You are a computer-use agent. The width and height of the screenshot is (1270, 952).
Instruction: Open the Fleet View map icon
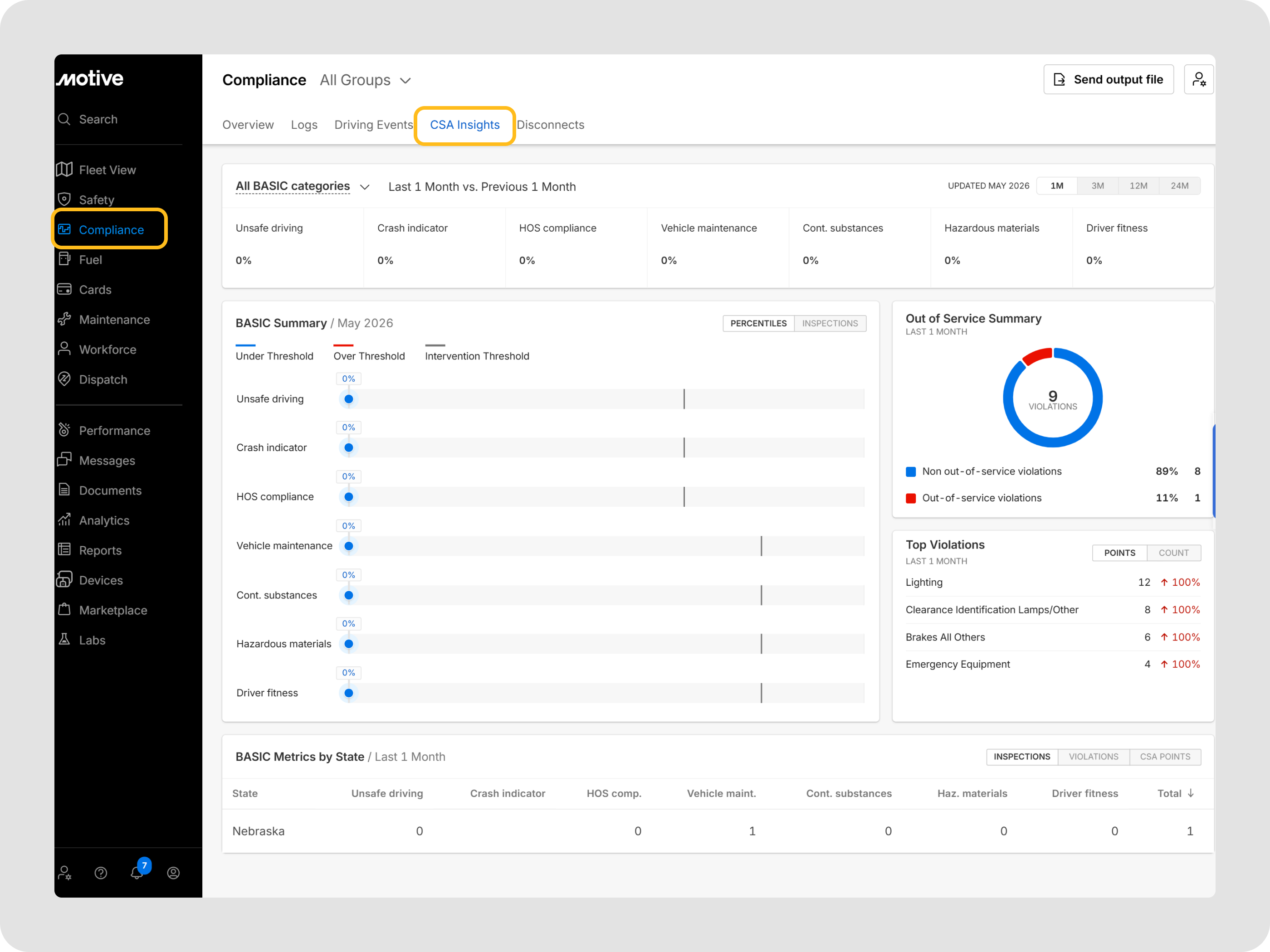[64, 169]
